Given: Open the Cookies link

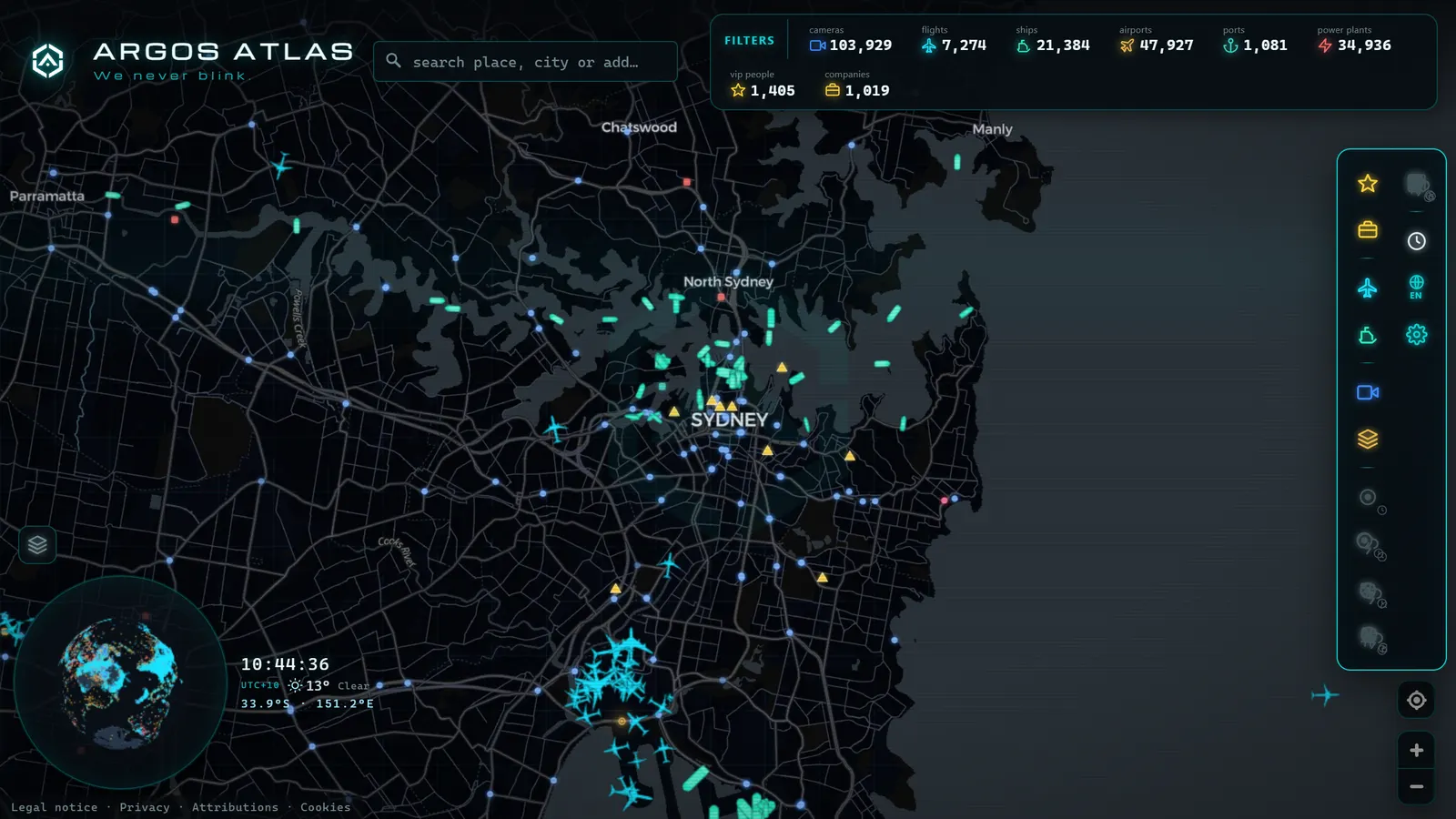Looking at the screenshot, I should pyautogui.click(x=326, y=807).
